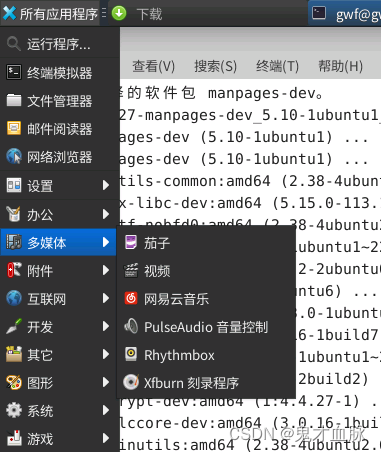Expand the 互联网 submenu arrow

pyautogui.click(x=106, y=298)
